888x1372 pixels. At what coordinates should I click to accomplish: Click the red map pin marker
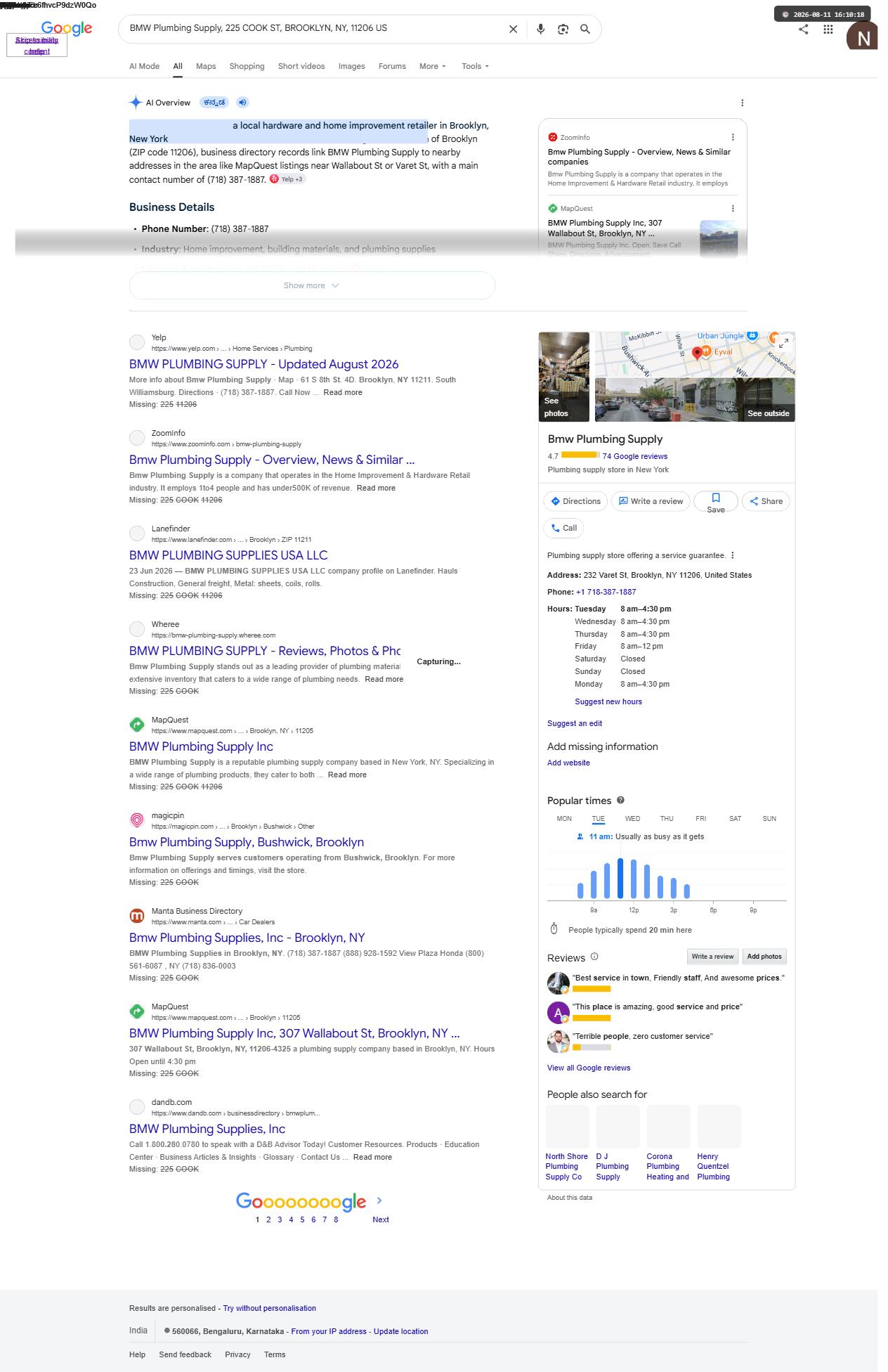click(x=697, y=353)
